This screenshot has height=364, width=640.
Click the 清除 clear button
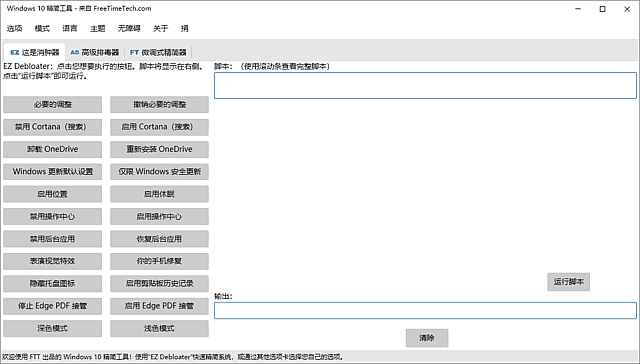pyautogui.click(x=427, y=338)
